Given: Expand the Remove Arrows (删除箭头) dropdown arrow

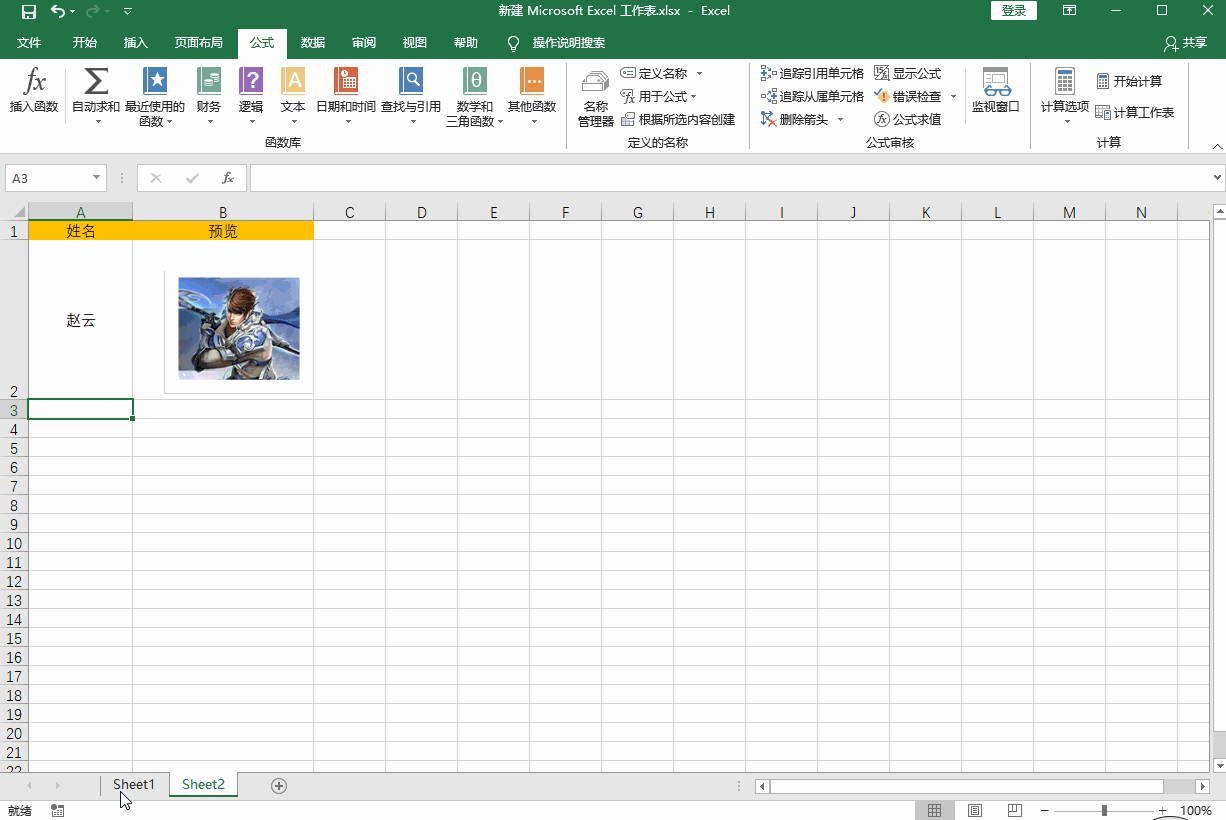Looking at the screenshot, I should 840,119.
